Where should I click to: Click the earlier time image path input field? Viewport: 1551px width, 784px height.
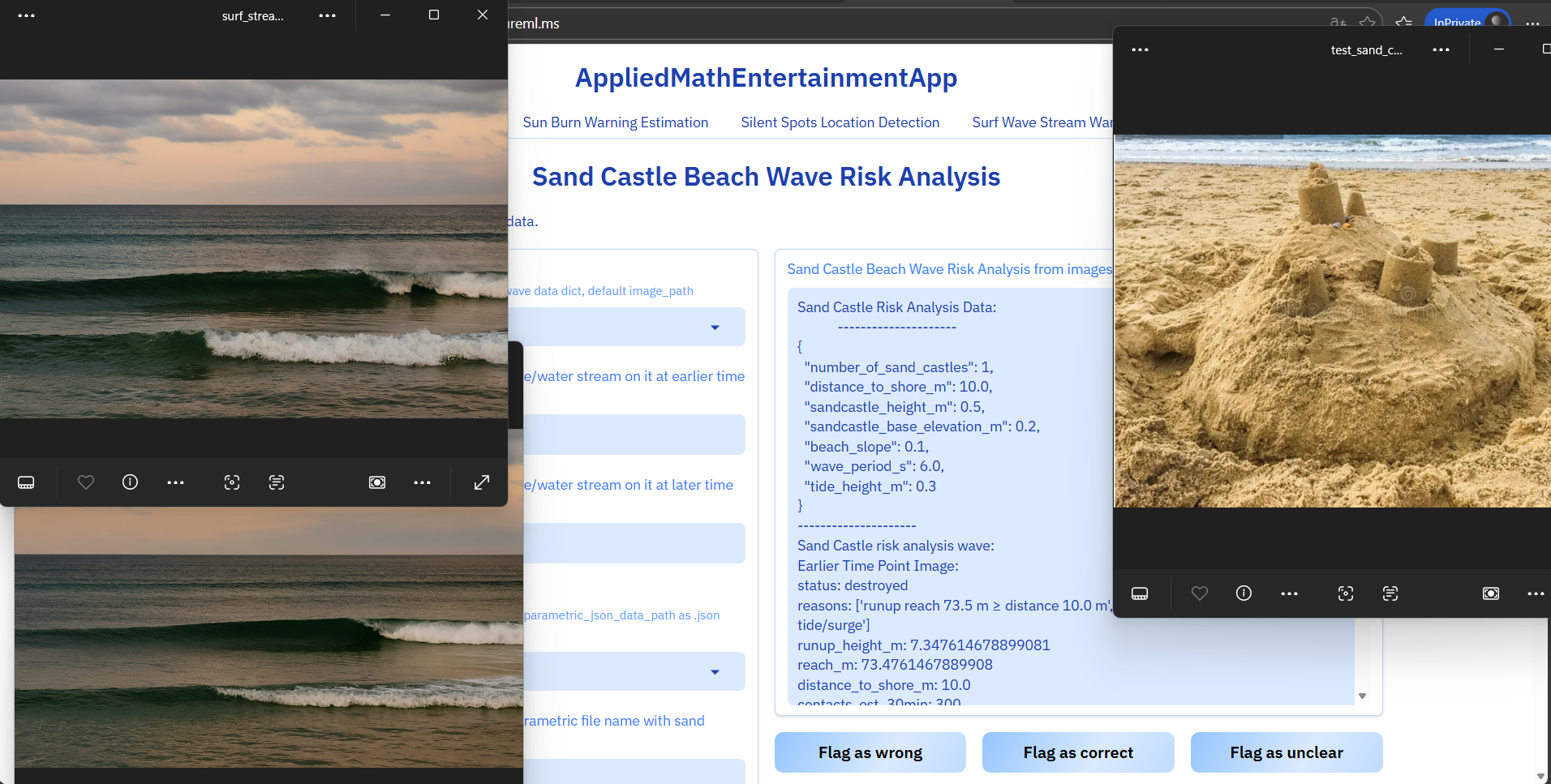pyautogui.click(x=634, y=435)
